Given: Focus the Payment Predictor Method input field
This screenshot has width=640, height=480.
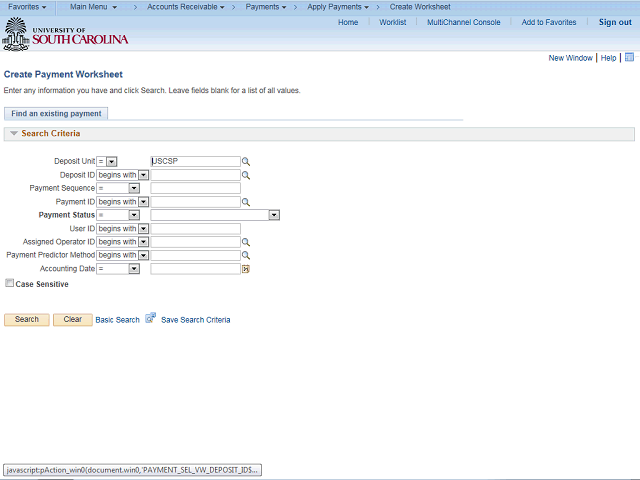Looking at the screenshot, I should (x=196, y=255).
